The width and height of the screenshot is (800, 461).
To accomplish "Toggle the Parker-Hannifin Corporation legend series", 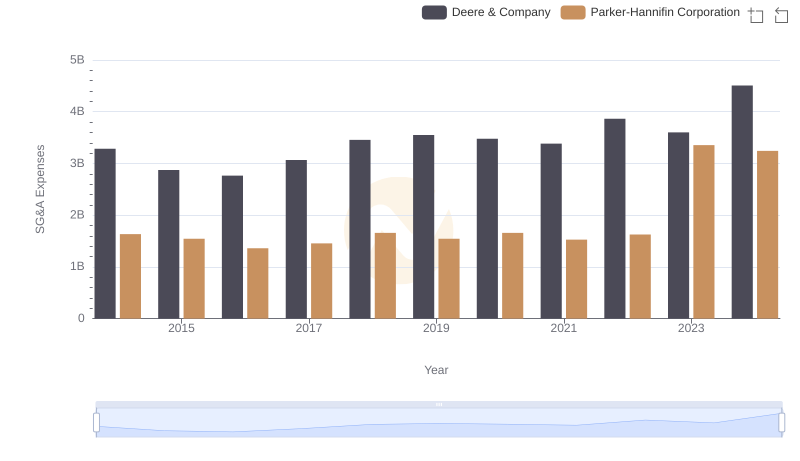I will (650, 12).
